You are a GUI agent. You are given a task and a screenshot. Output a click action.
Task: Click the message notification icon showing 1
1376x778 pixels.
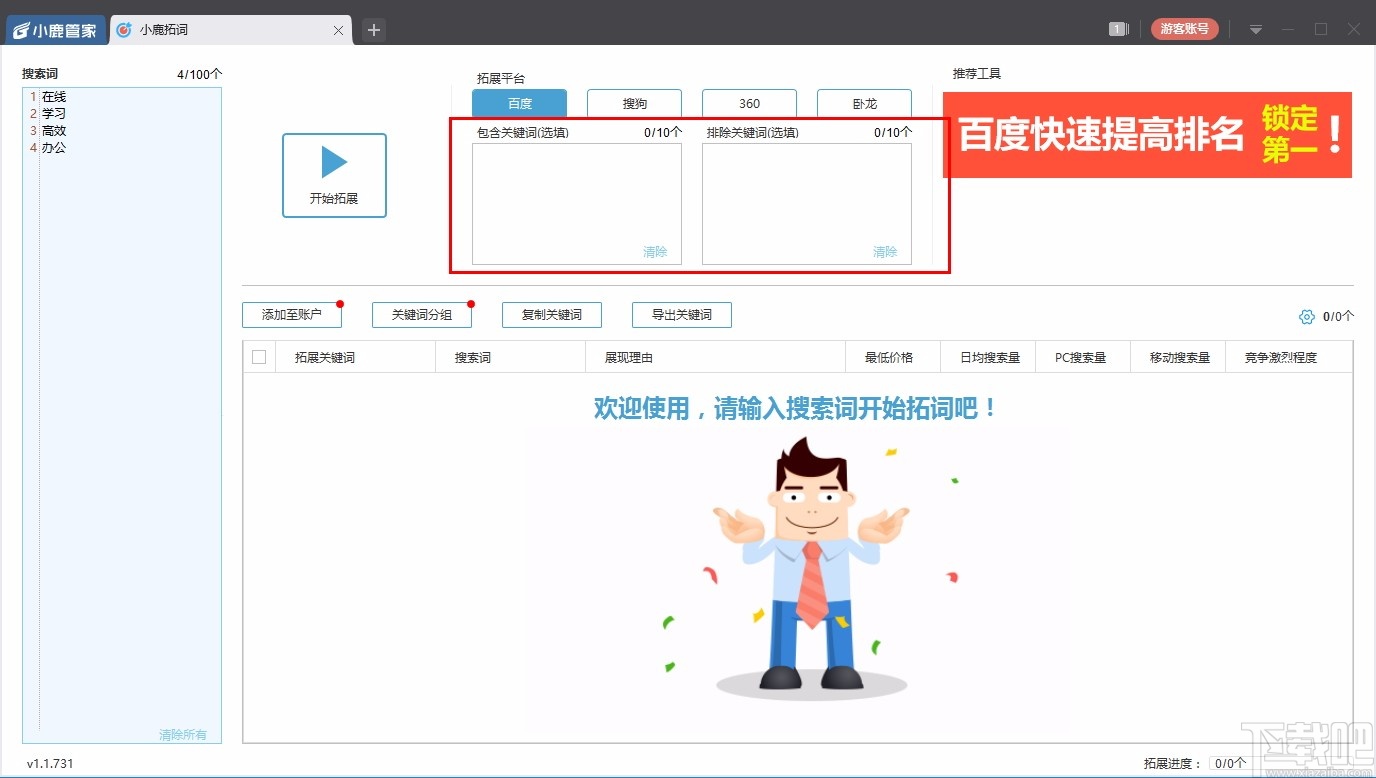click(1117, 29)
